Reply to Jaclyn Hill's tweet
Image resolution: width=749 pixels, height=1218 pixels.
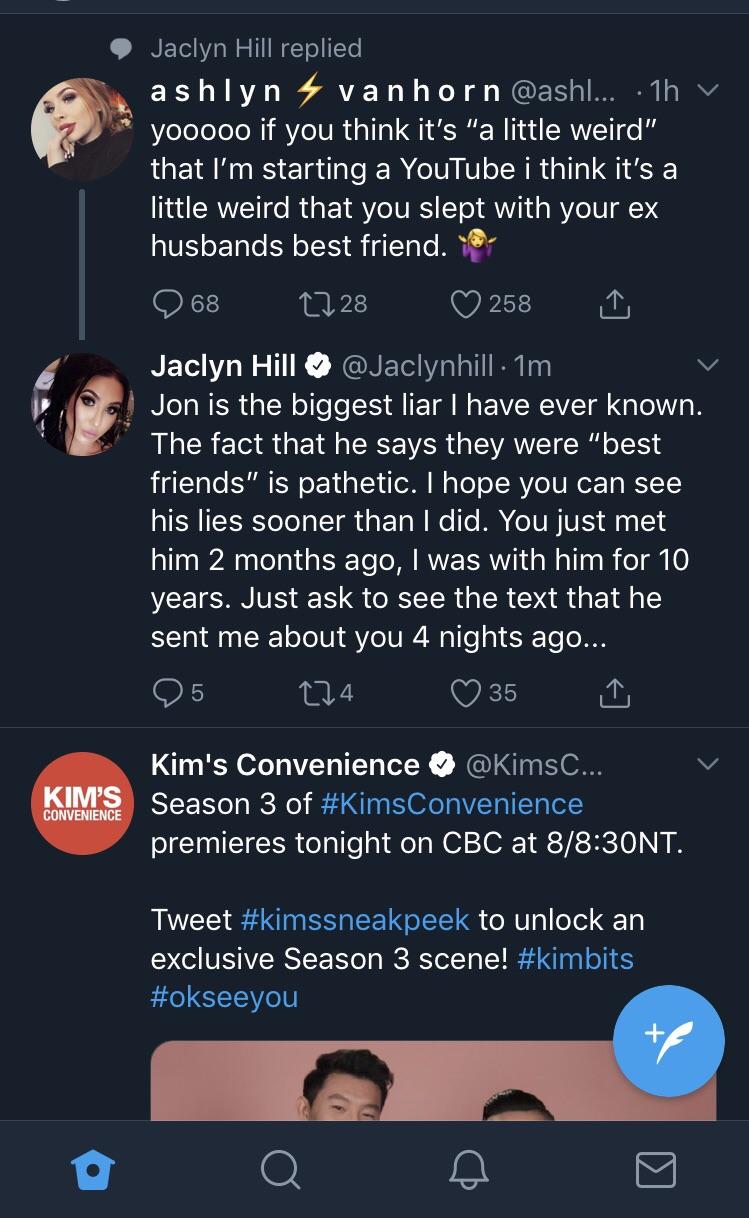pos(167,692)
